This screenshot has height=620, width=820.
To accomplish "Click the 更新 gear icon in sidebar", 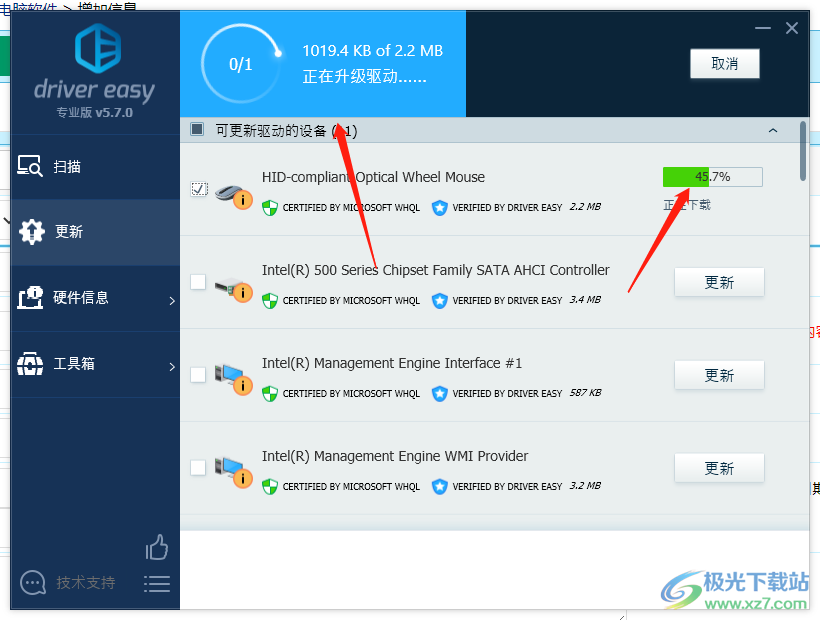I will [32, 232].
